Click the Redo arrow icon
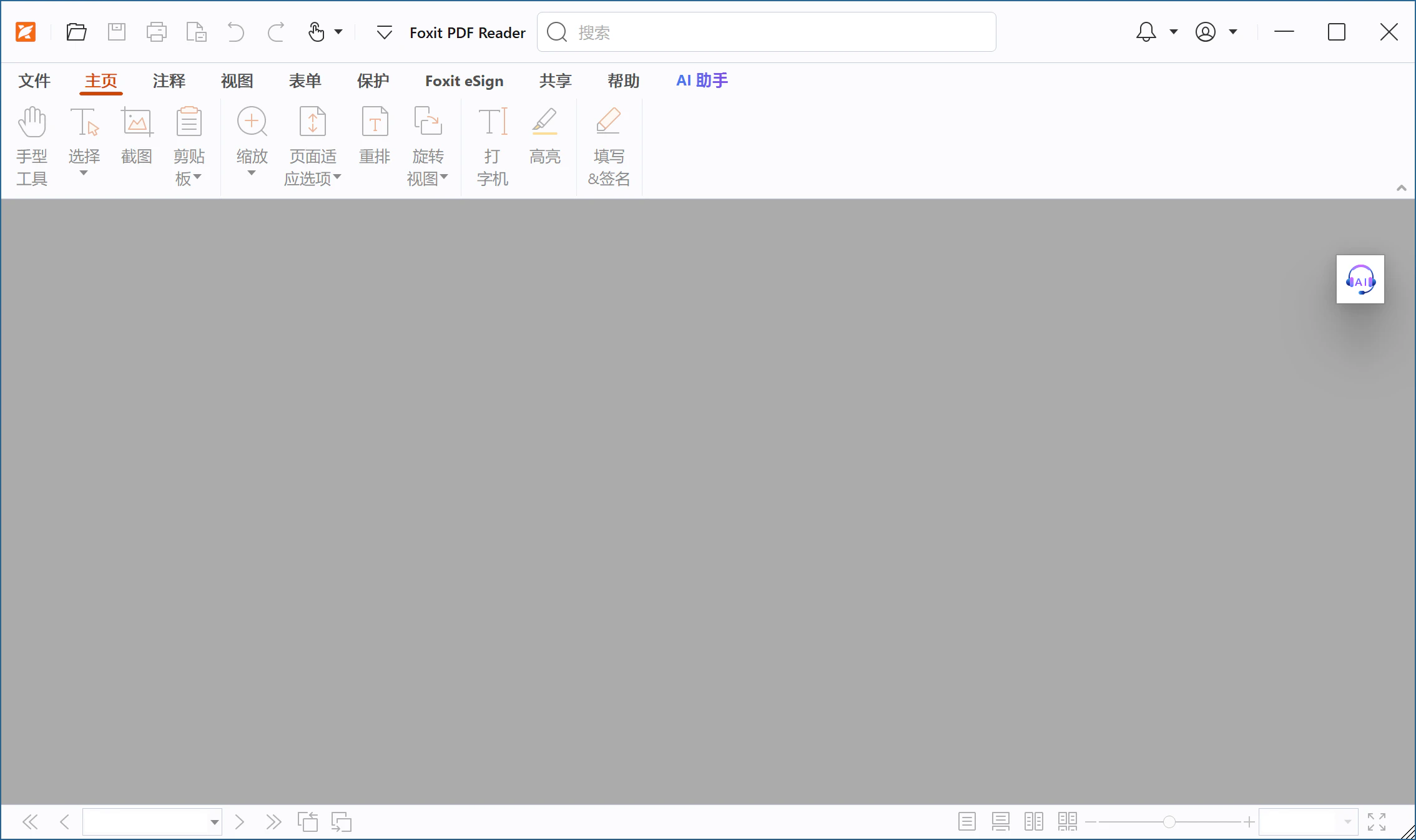The width and height of the screenshot is (1416, 840). click(x=276, y=32)
